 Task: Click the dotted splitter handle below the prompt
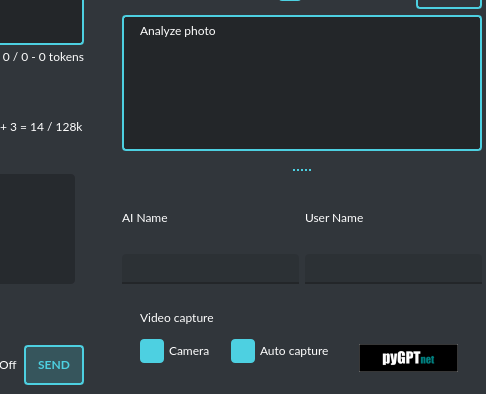click(302, 170)
